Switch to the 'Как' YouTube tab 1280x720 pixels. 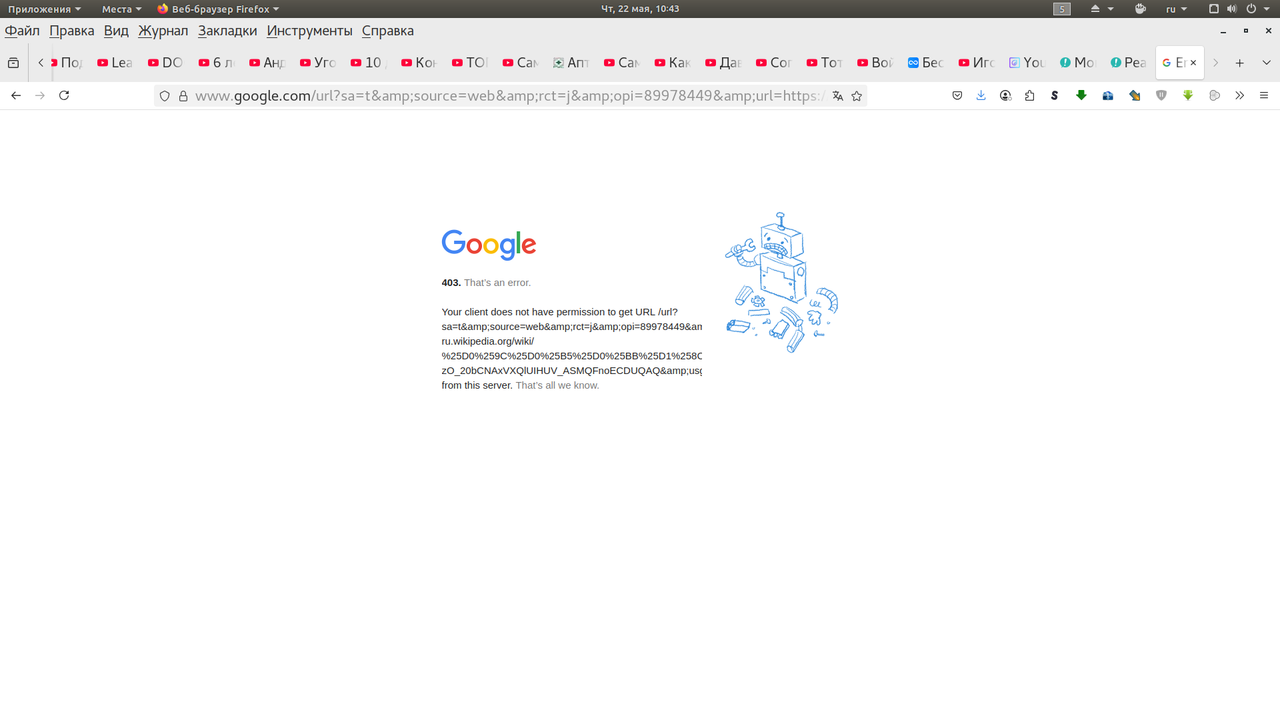[x=673, y=62]
